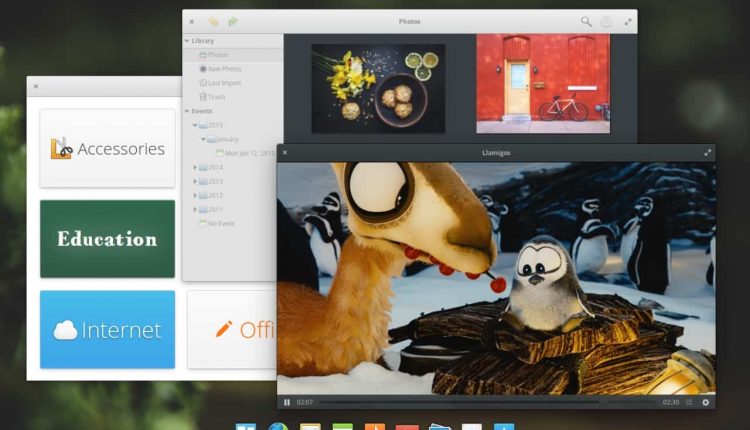Close the app categories window

click(36, 87)
